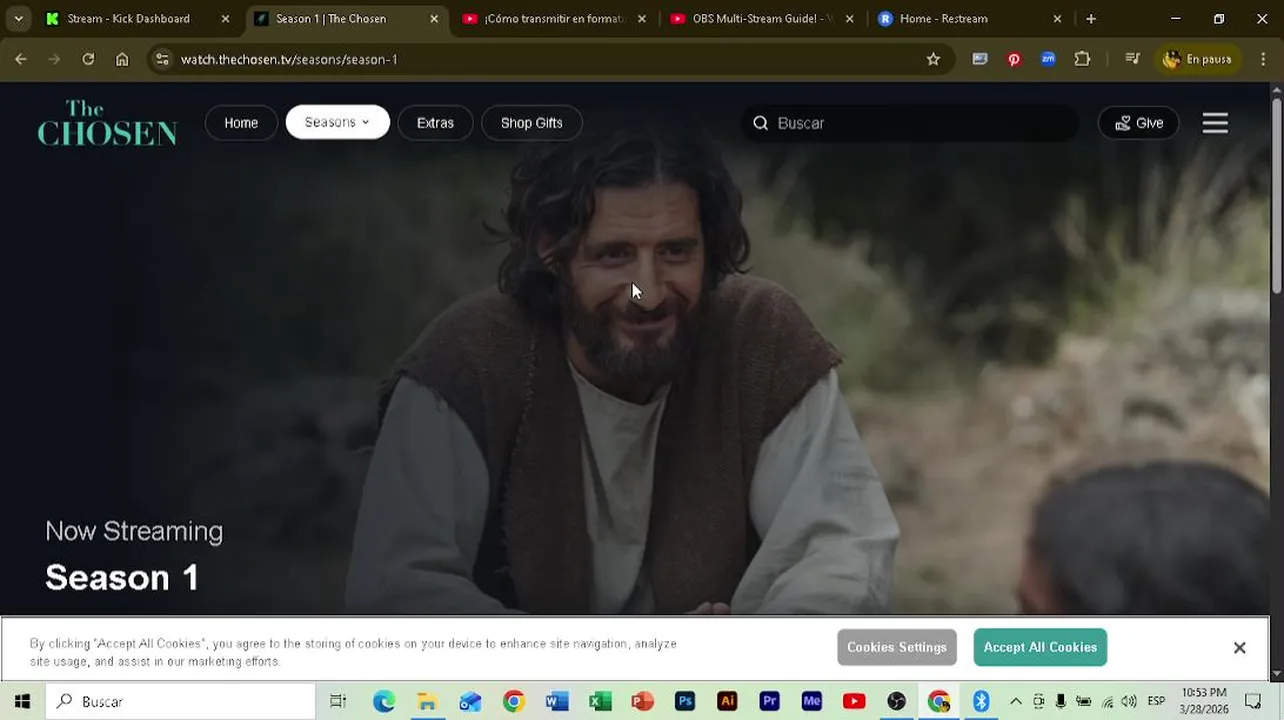Accept All Cookies
The width and height of the screenshot is (1284, 720).
tap(1040, 647)
